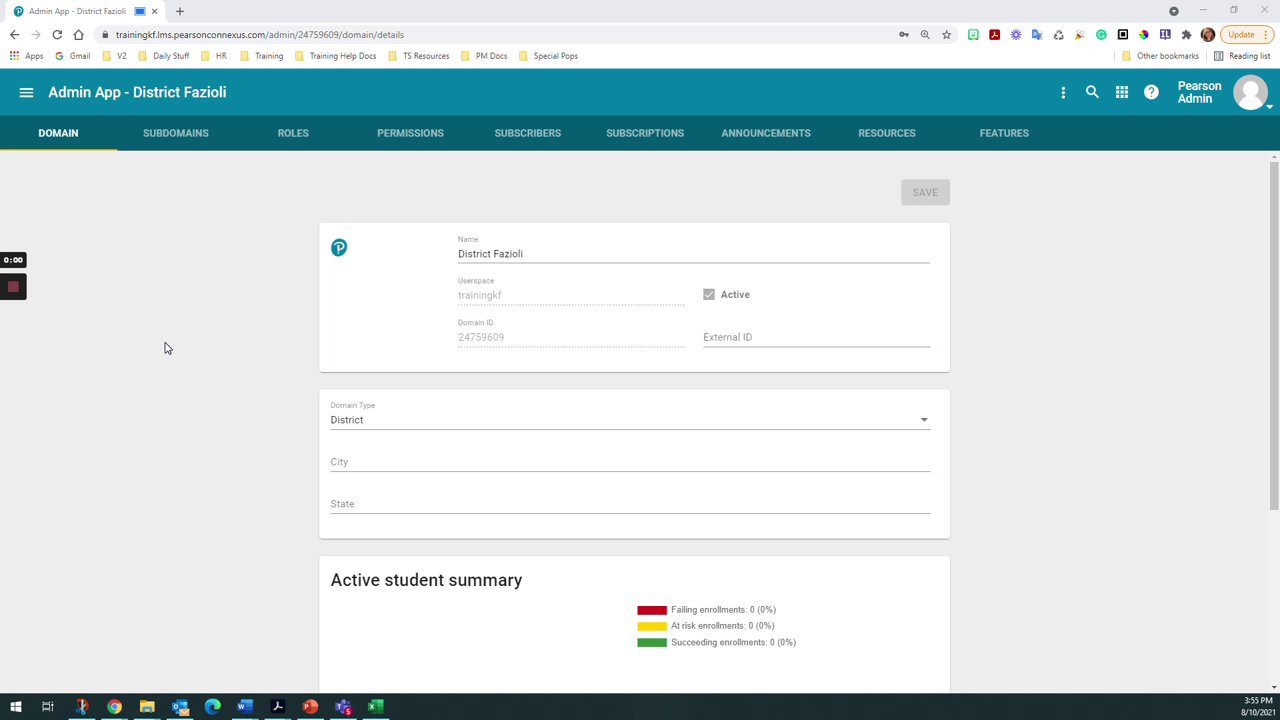The height and width of the screenshot is (720, 1280).
Task: Open the Grammarly extension icon
Action: pos(1101,34)
